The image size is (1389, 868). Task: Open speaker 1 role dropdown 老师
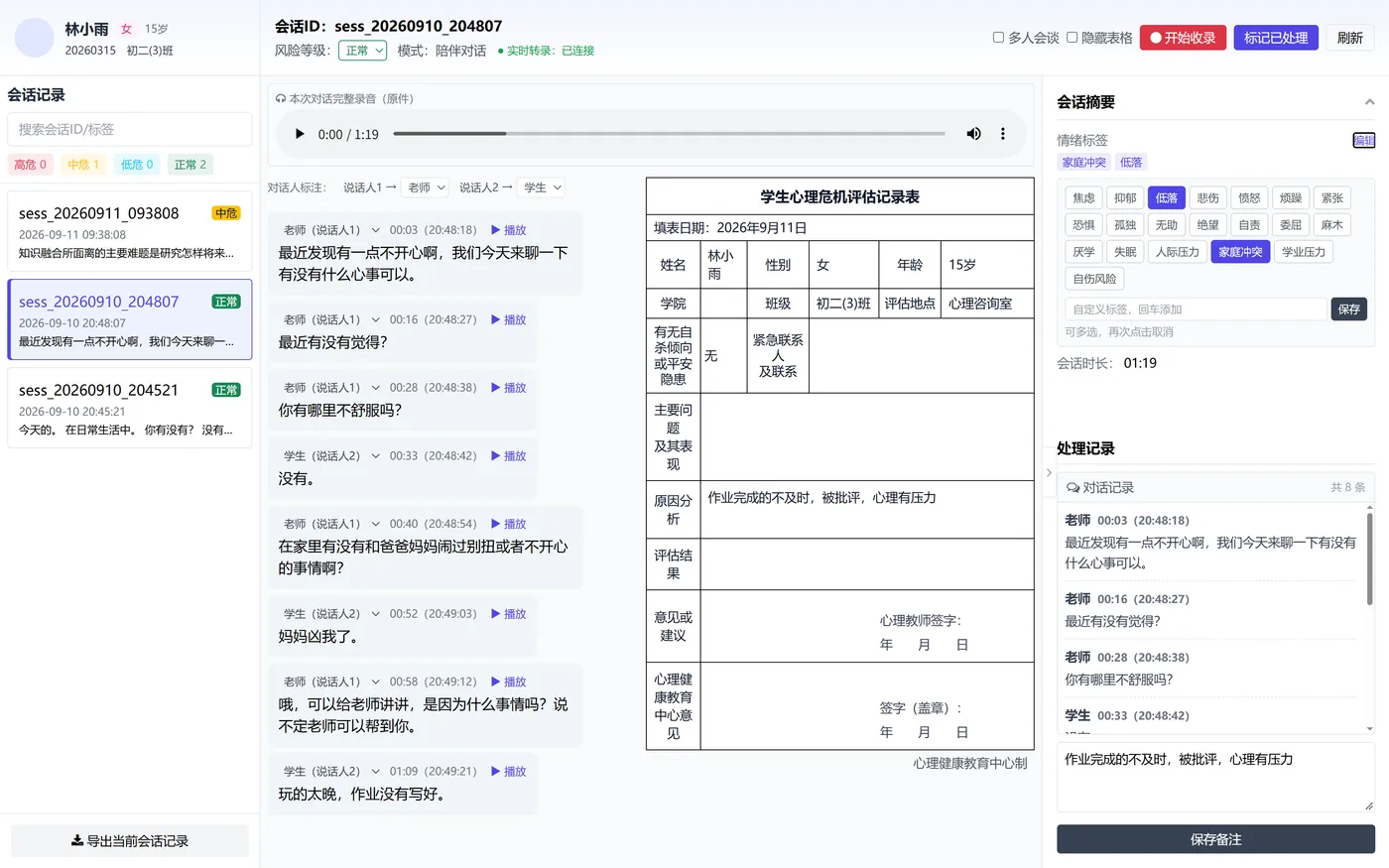click(x=427, y=187)
